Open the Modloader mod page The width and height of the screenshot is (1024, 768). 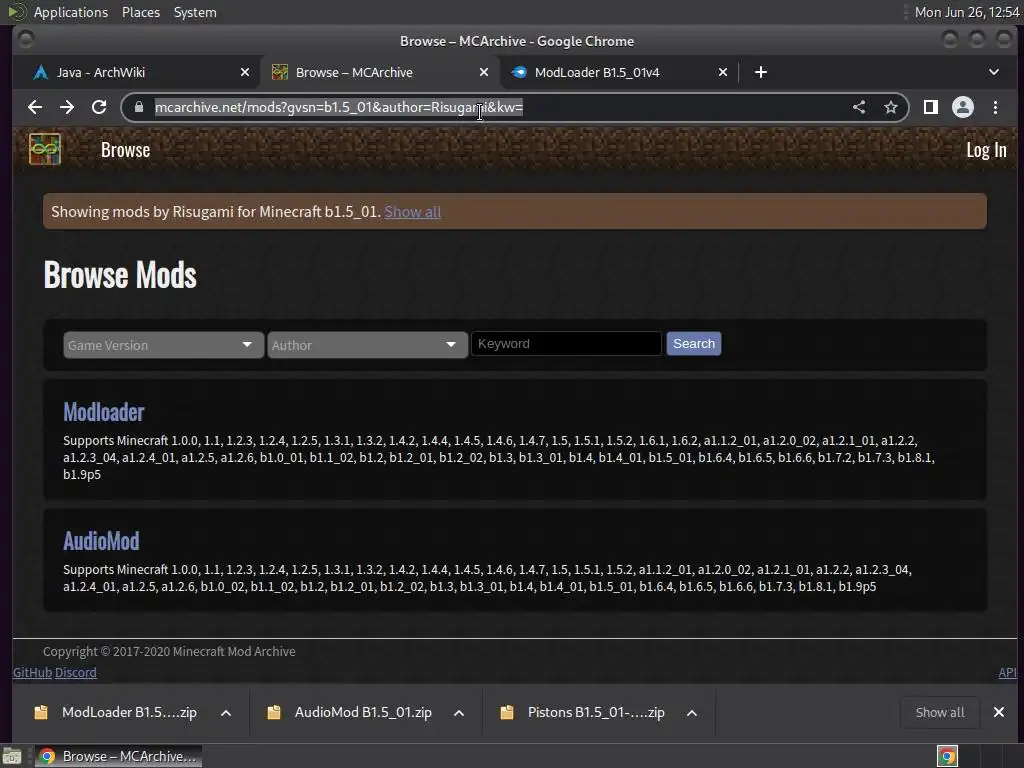[x=104, y=412]
